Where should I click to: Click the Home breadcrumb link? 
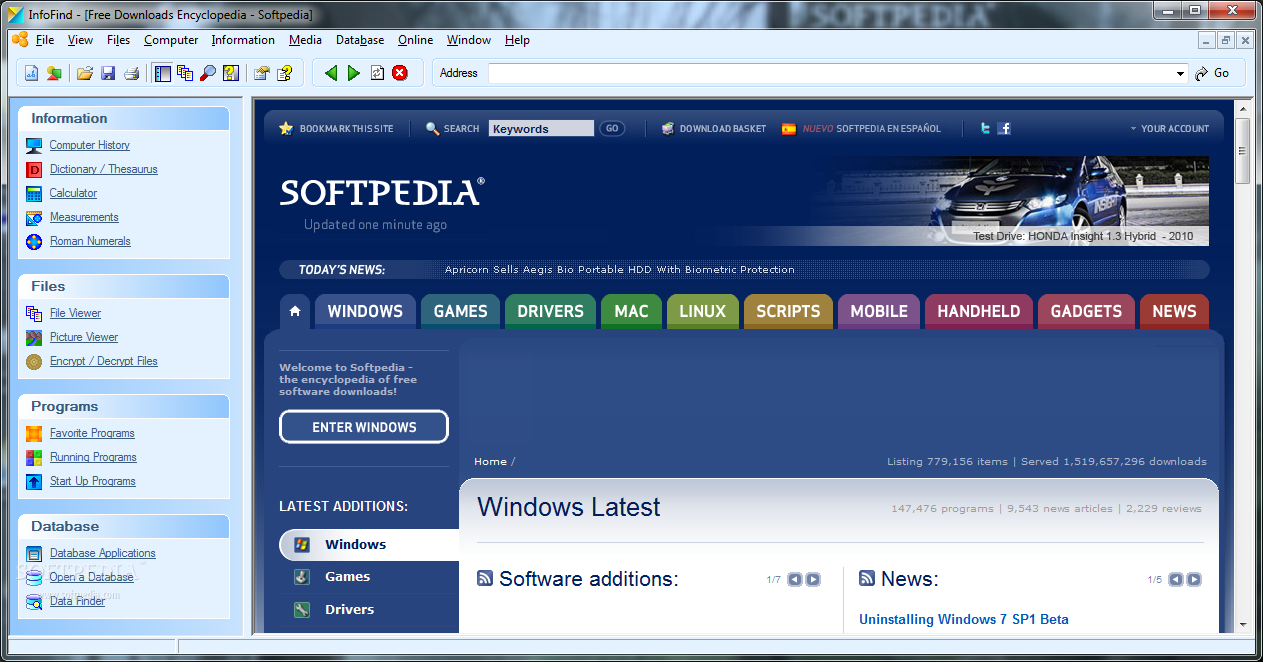[x=490, y=461]
